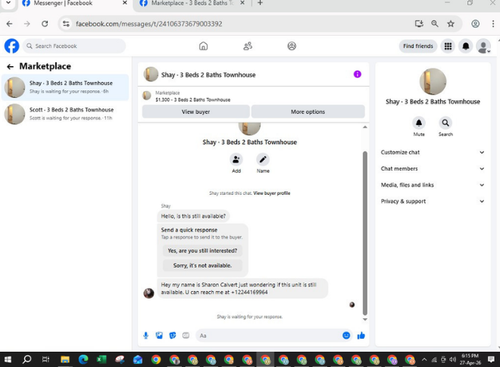Open the $1,300 Marketplace listing link

coord(193,100)
